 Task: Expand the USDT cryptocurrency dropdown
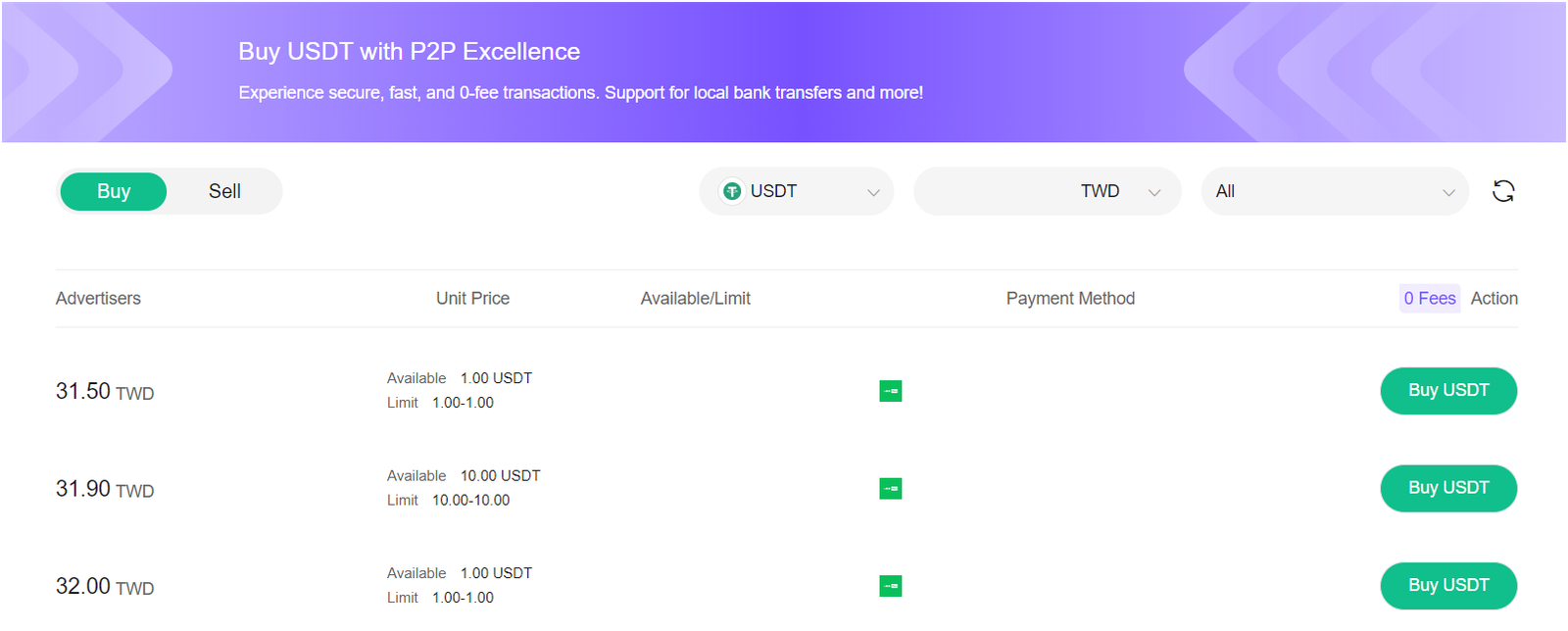796,191
